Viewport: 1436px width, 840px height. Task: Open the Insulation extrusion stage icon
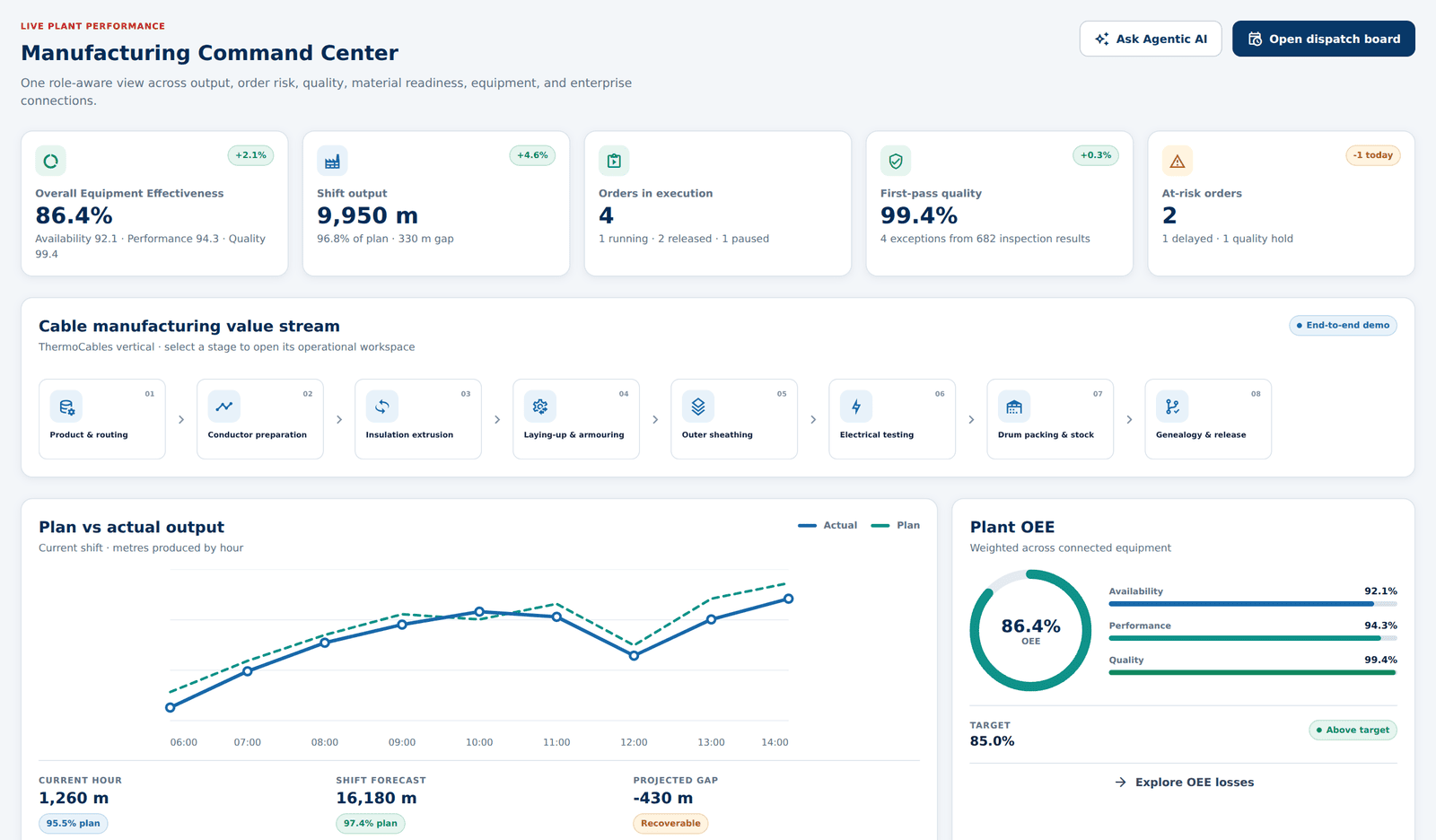pos(382,407)
